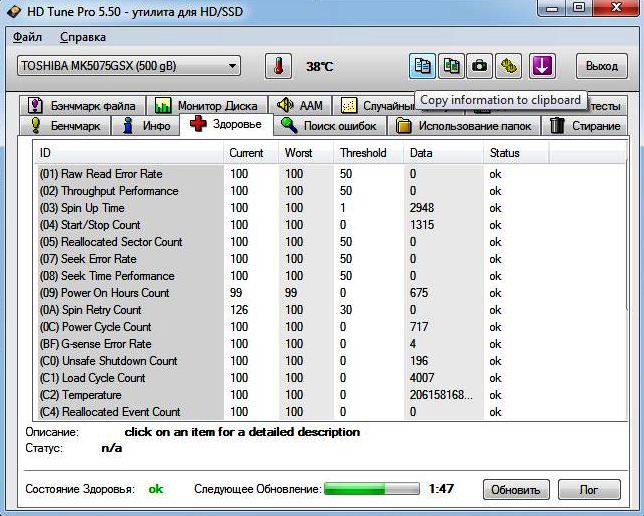
Task: Click the Лог button
Action: pos(589,490)
